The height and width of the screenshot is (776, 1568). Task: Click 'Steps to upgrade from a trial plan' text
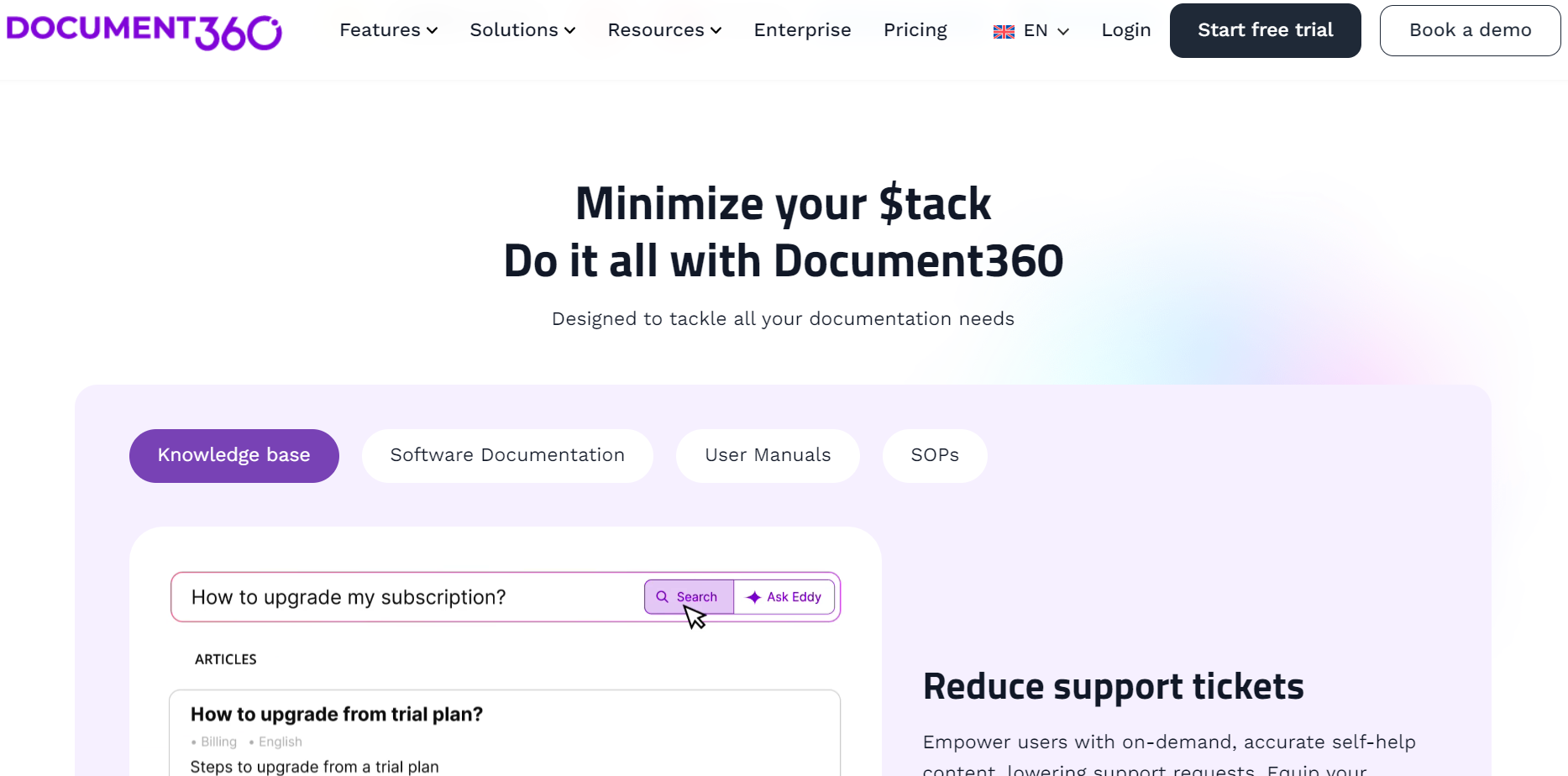(x=314, y=767)
